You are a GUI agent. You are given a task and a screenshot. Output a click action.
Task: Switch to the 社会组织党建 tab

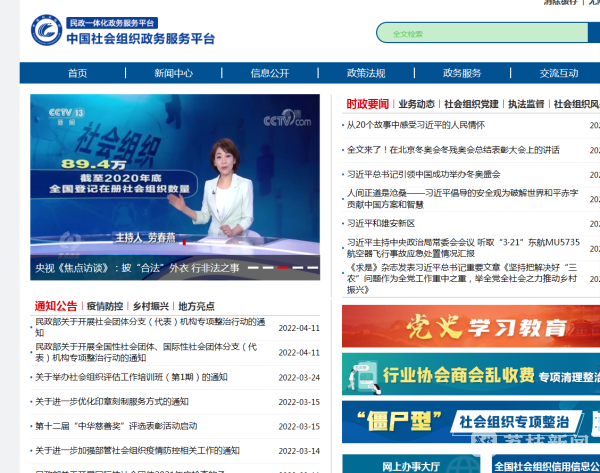(471, 104)
